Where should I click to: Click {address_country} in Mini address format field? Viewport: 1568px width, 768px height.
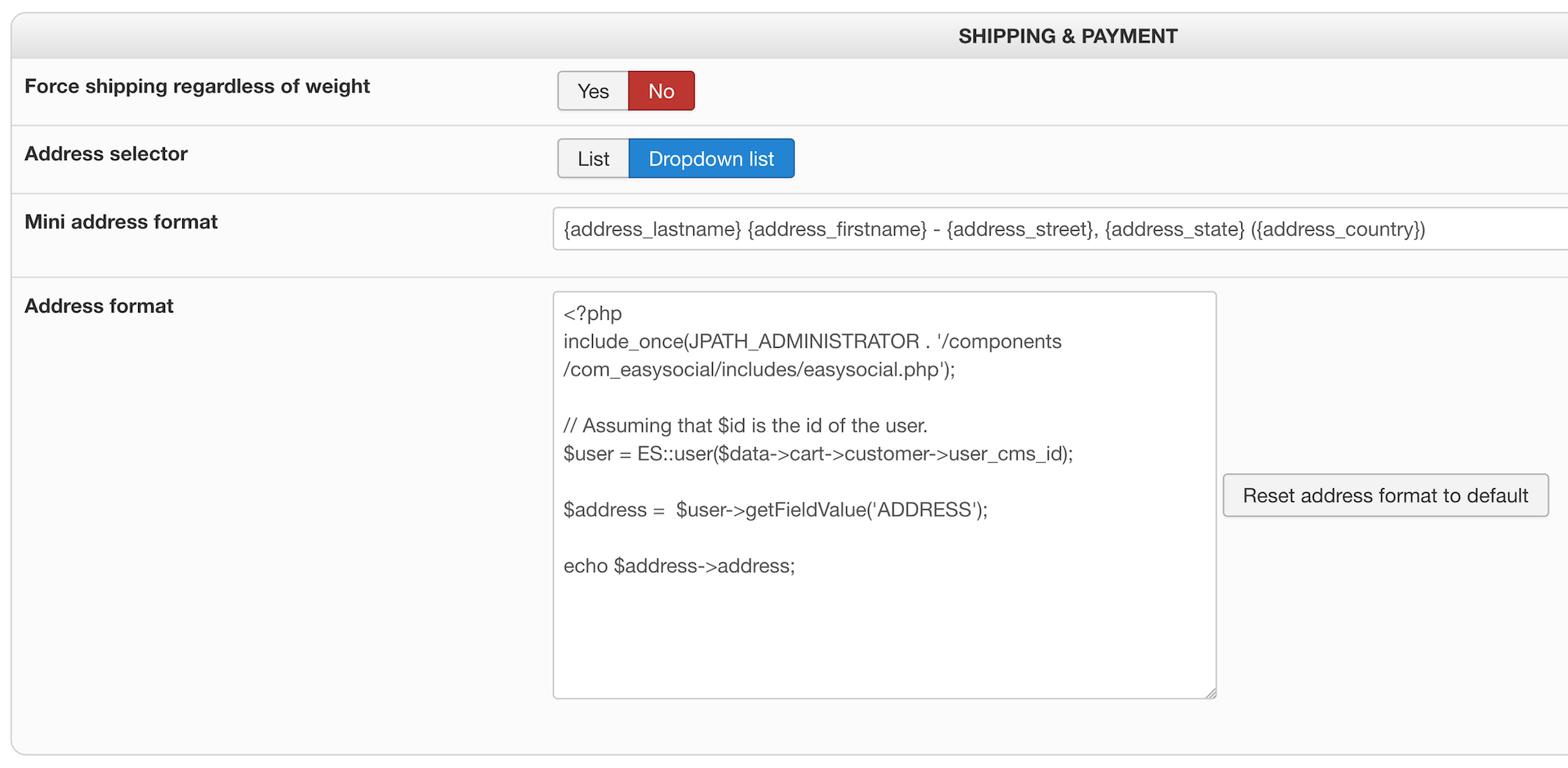(1341, 229)
